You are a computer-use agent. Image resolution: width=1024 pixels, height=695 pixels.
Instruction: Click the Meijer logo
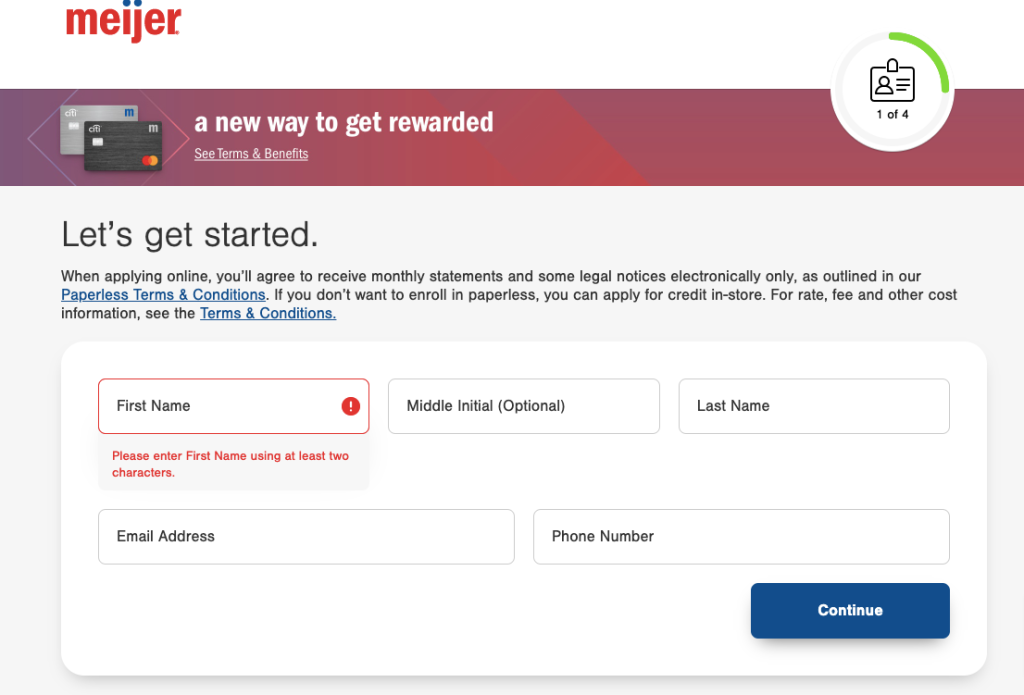(122, 22)
